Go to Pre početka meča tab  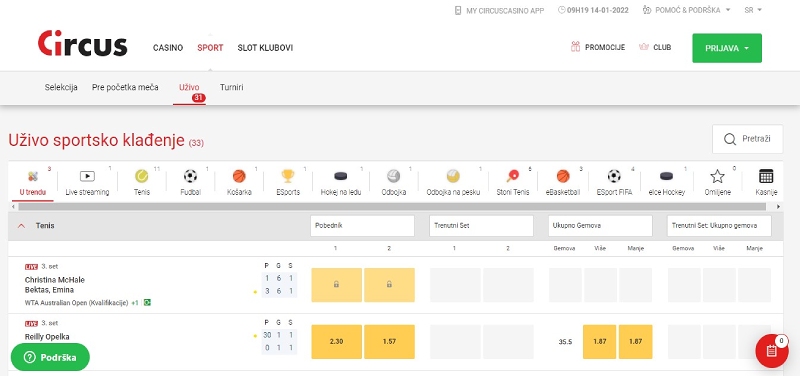click(x=125, y=87)
